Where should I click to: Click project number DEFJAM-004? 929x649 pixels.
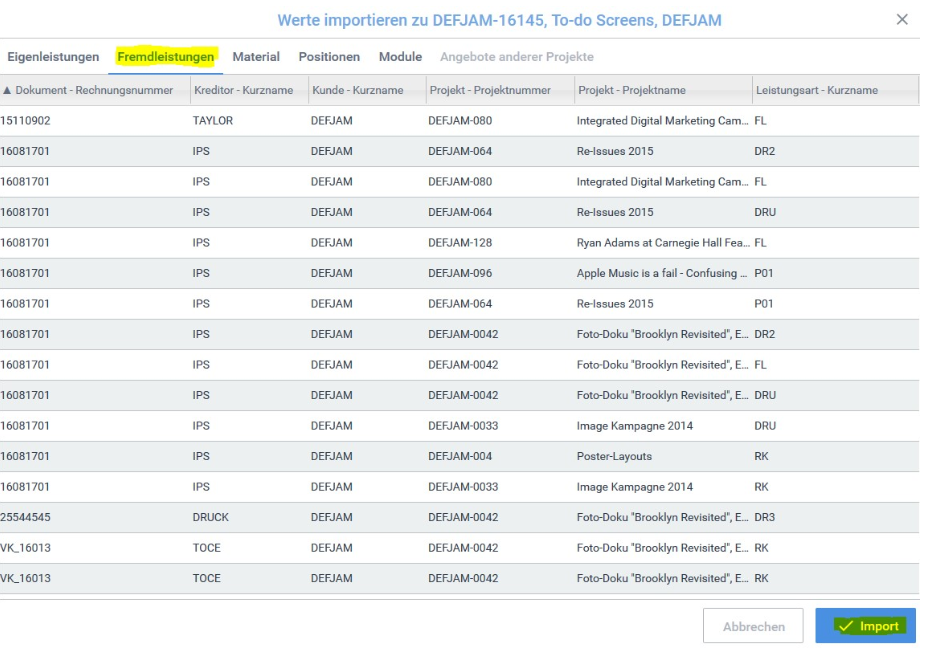(460, 456)
